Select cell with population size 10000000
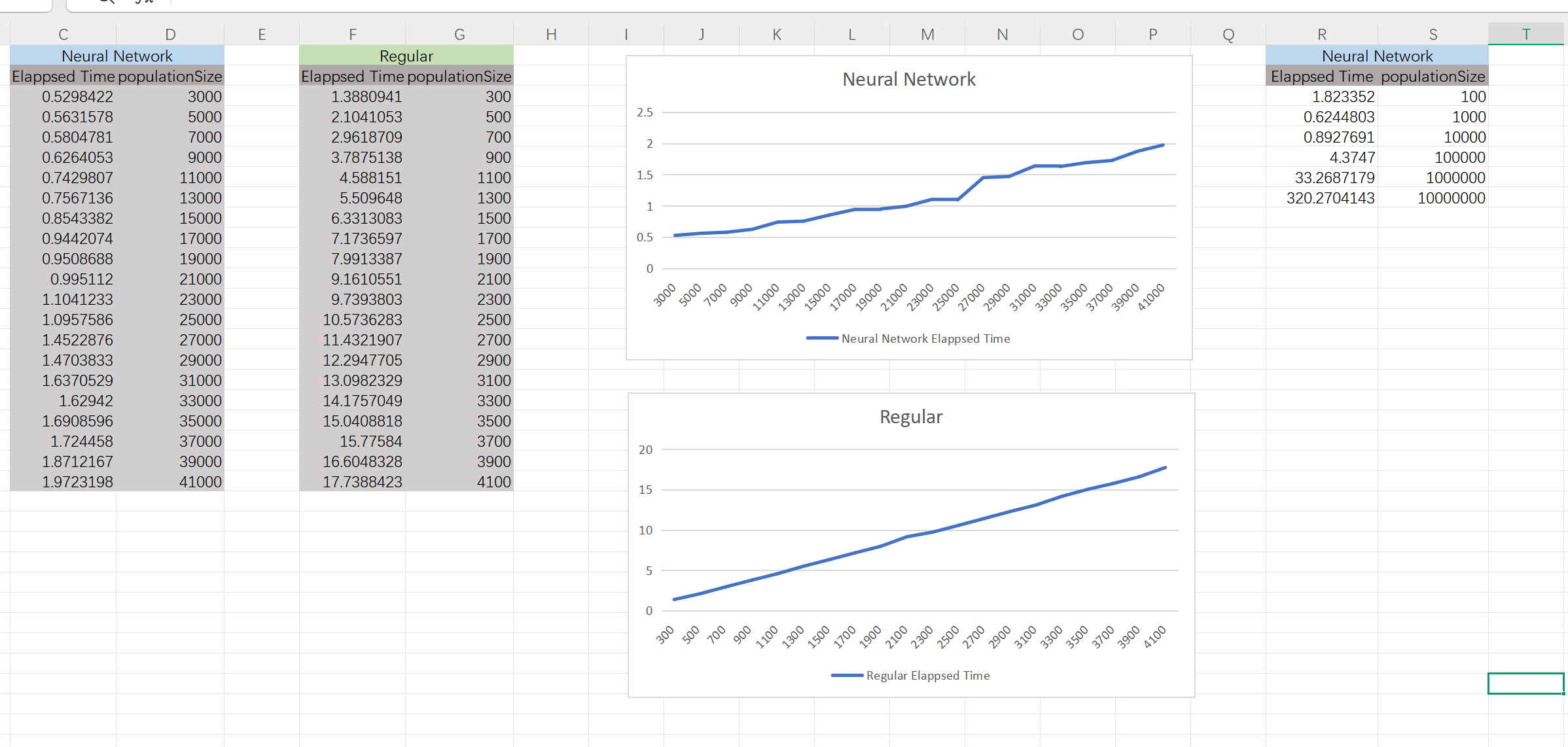This screenshot has width=1568, height=747. (1451, 198)
